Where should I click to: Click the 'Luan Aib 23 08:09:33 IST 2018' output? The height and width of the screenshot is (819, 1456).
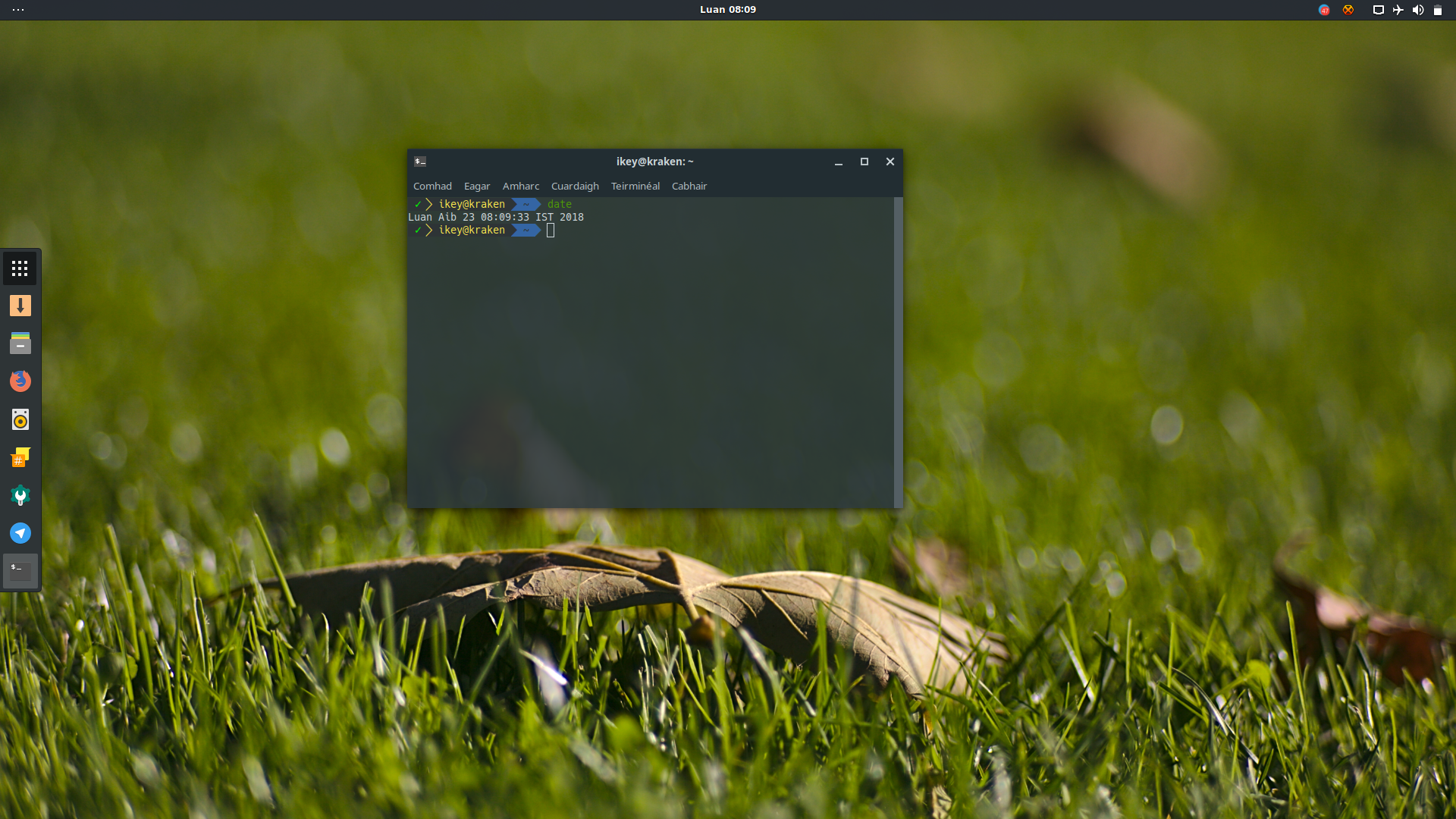(x=496, y=217)
